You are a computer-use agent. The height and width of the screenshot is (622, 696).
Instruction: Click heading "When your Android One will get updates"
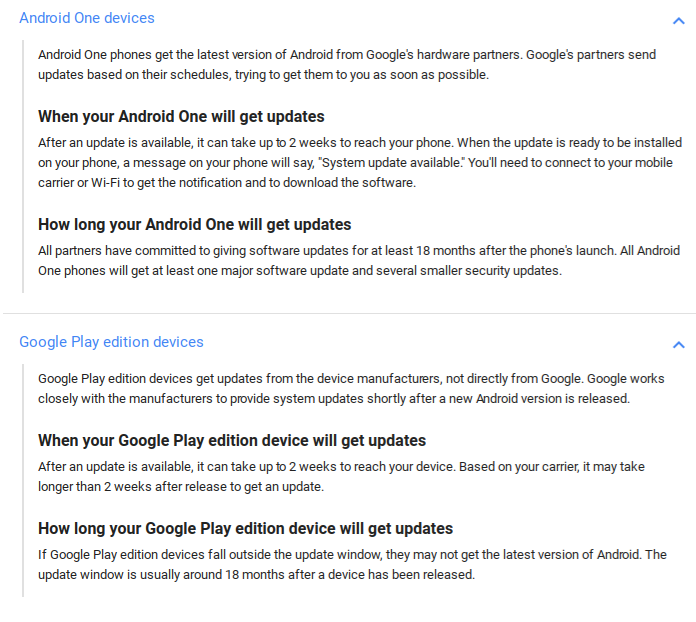coord(181,116)
